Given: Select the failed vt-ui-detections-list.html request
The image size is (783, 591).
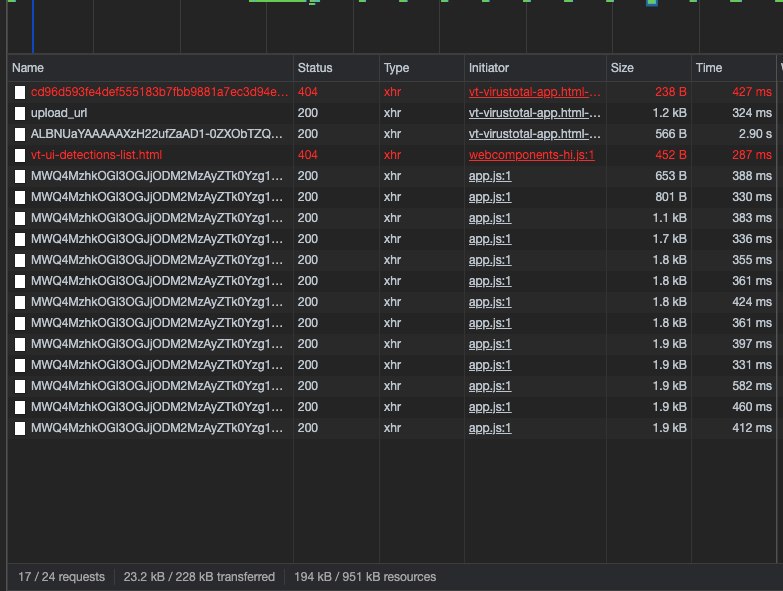Looking at the screenshot, I should point(96,155).
